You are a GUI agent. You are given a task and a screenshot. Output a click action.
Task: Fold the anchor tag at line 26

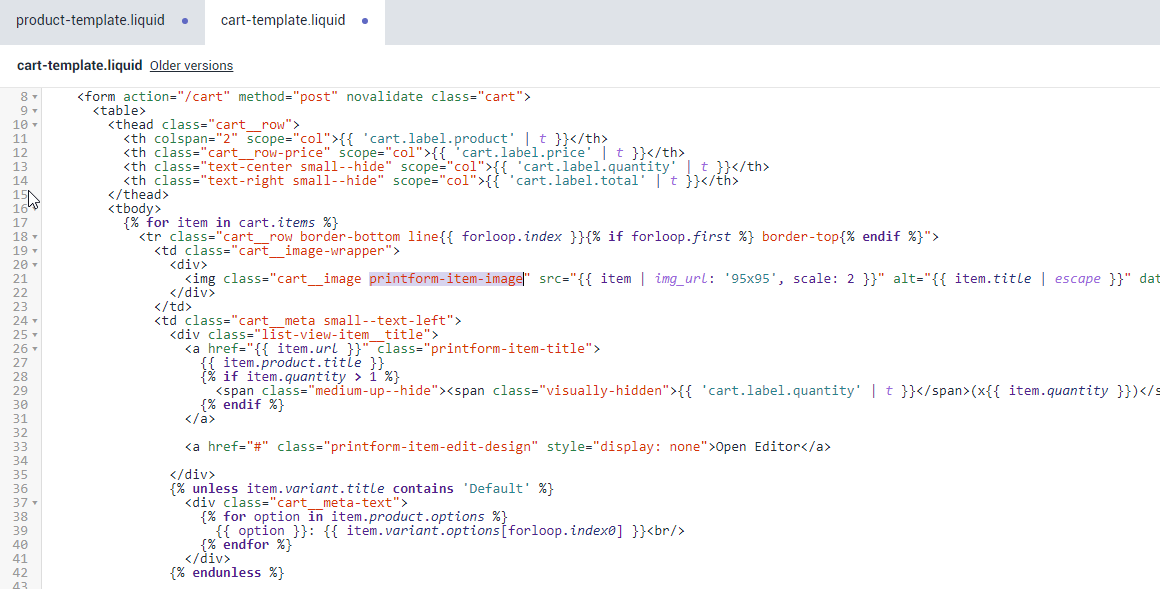click(x=35, y=349)
